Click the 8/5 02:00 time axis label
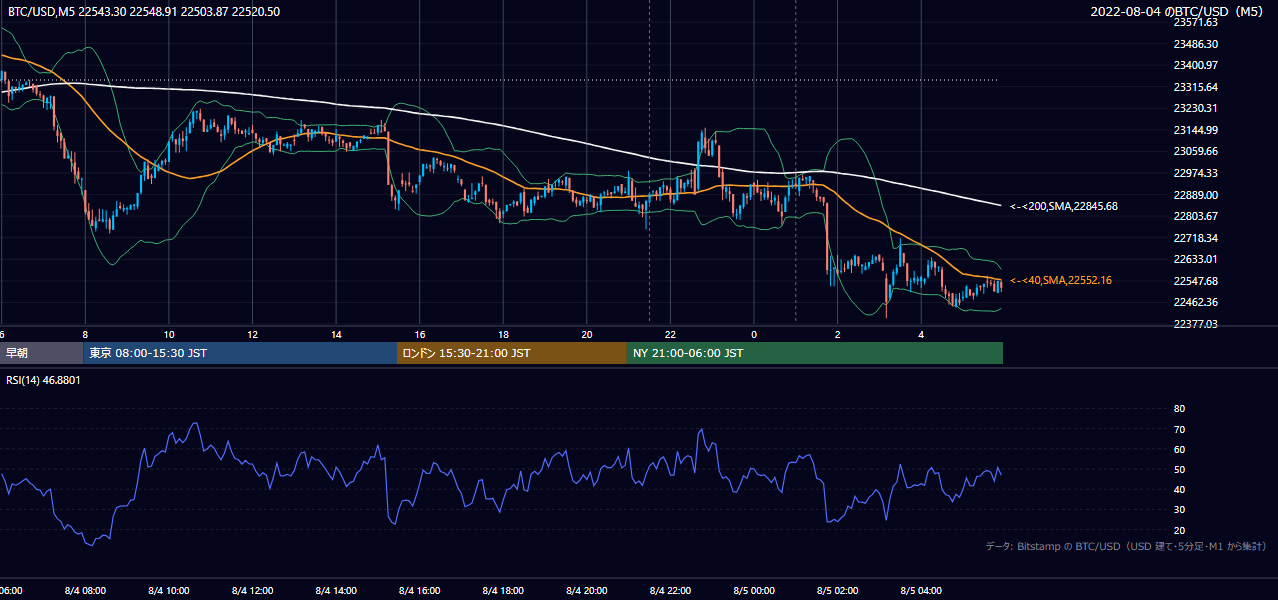The width and height of the screenshot is (1278, 600). [838, 591]
